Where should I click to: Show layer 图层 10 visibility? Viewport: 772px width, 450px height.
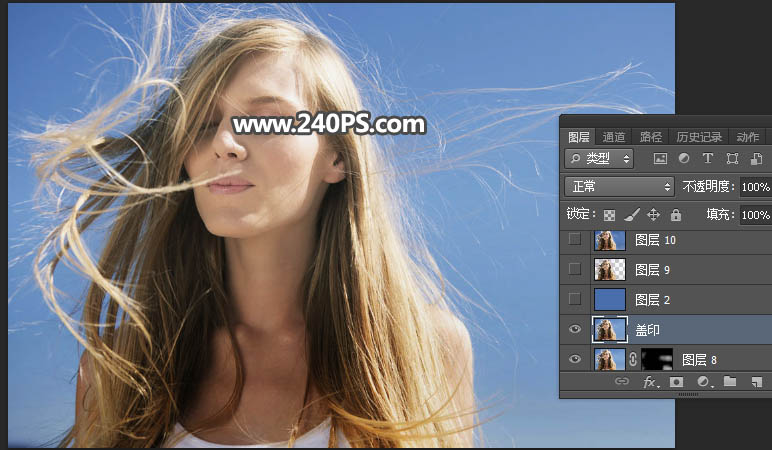[574, 240]
